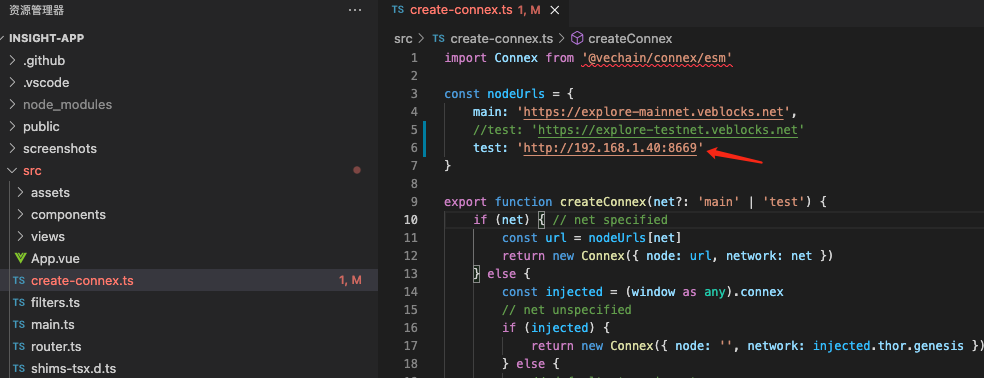Click the cube symbol icon in breadcrumb

click(577, 39)
